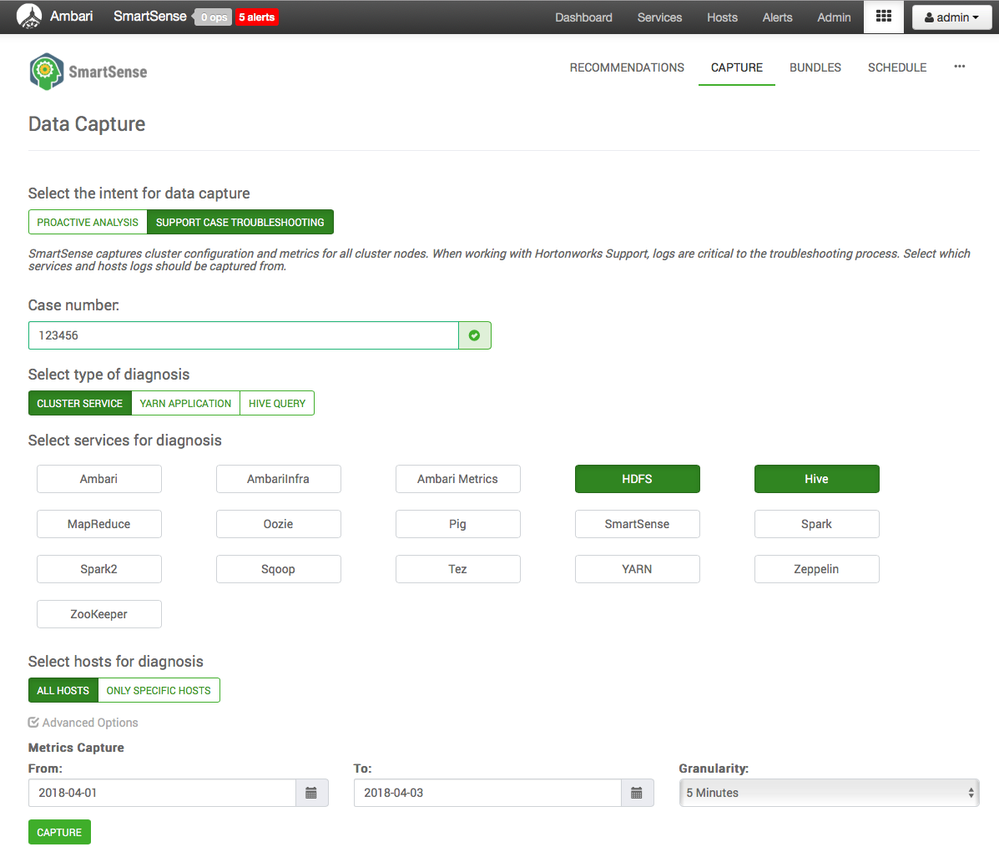Select the Oozie service
This screenshot has width=999, height=851.
point(278,524)
